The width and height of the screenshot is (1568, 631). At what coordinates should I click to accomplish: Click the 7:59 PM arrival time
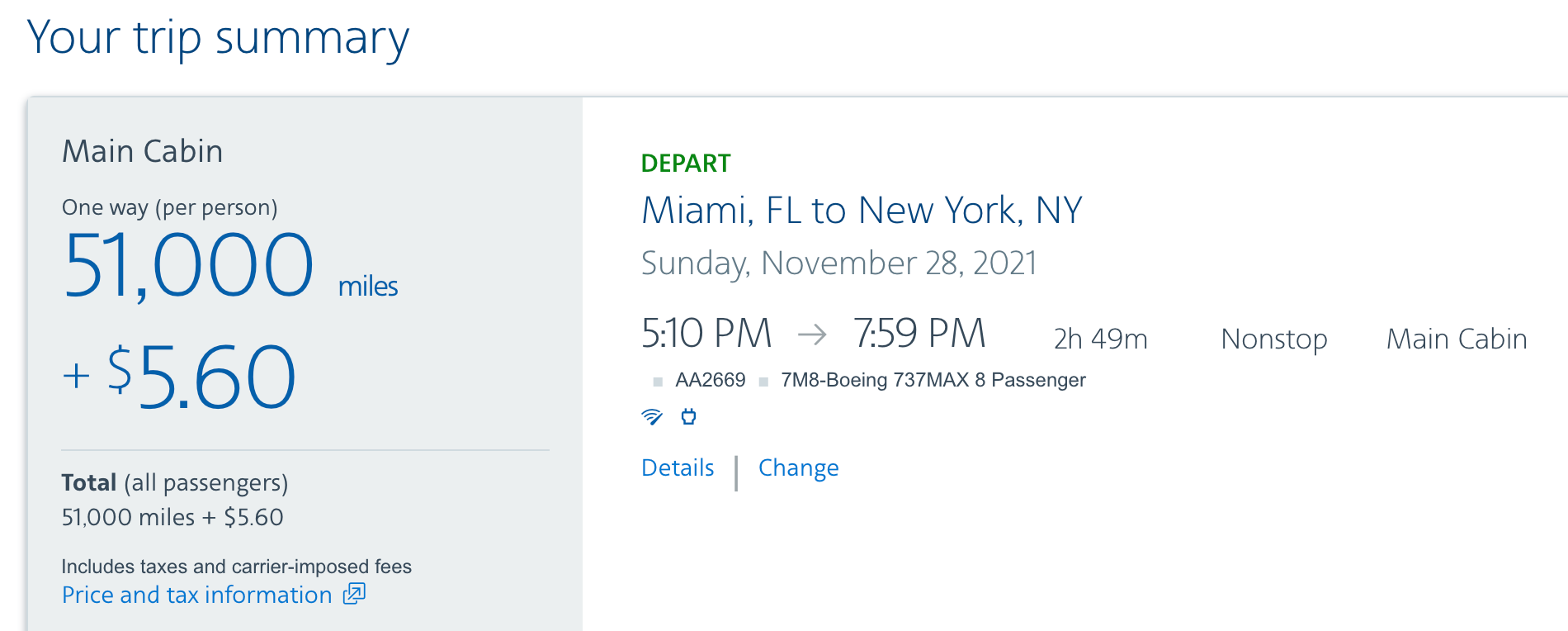point(919,334)
